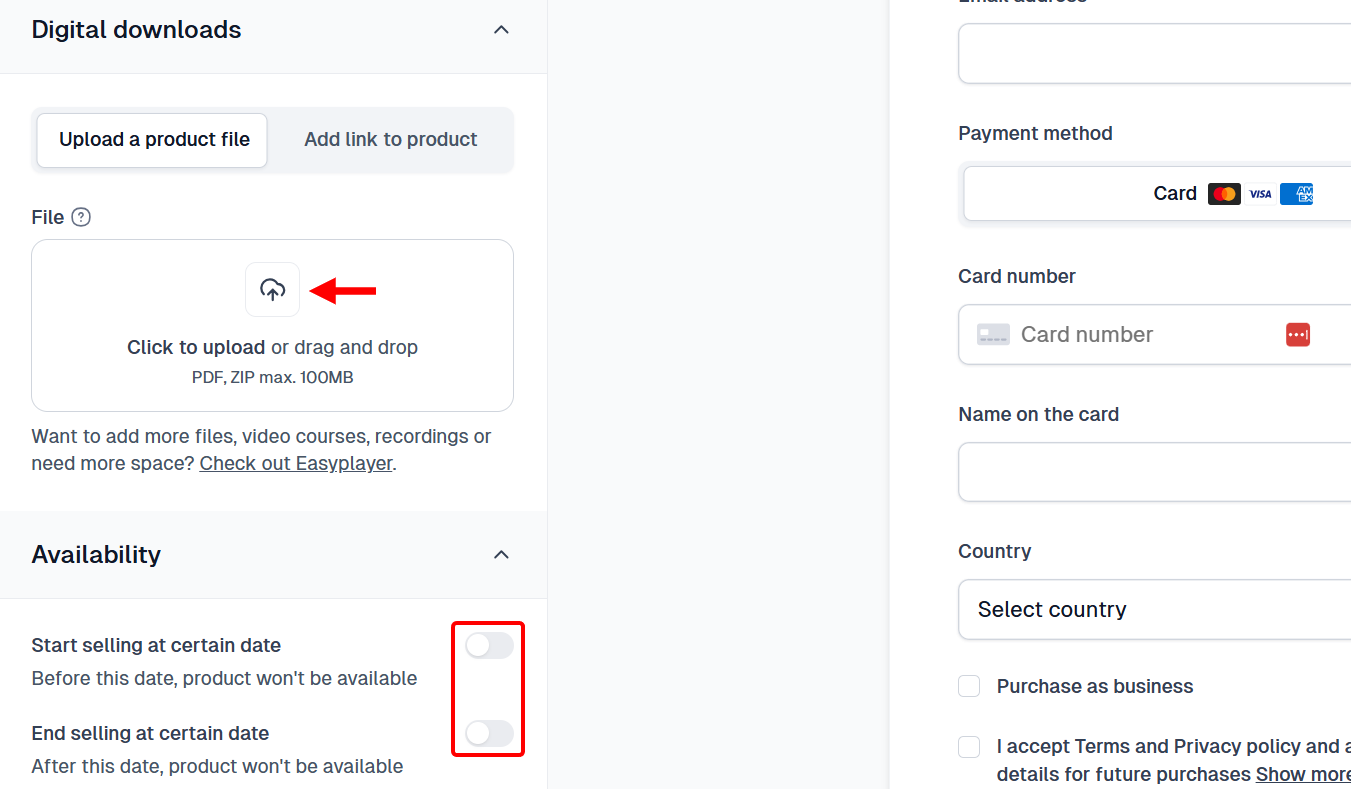The width and height of the screenshot is (1351, 789).
Task: Click the cloud upload icon
Action: point(272,289)
